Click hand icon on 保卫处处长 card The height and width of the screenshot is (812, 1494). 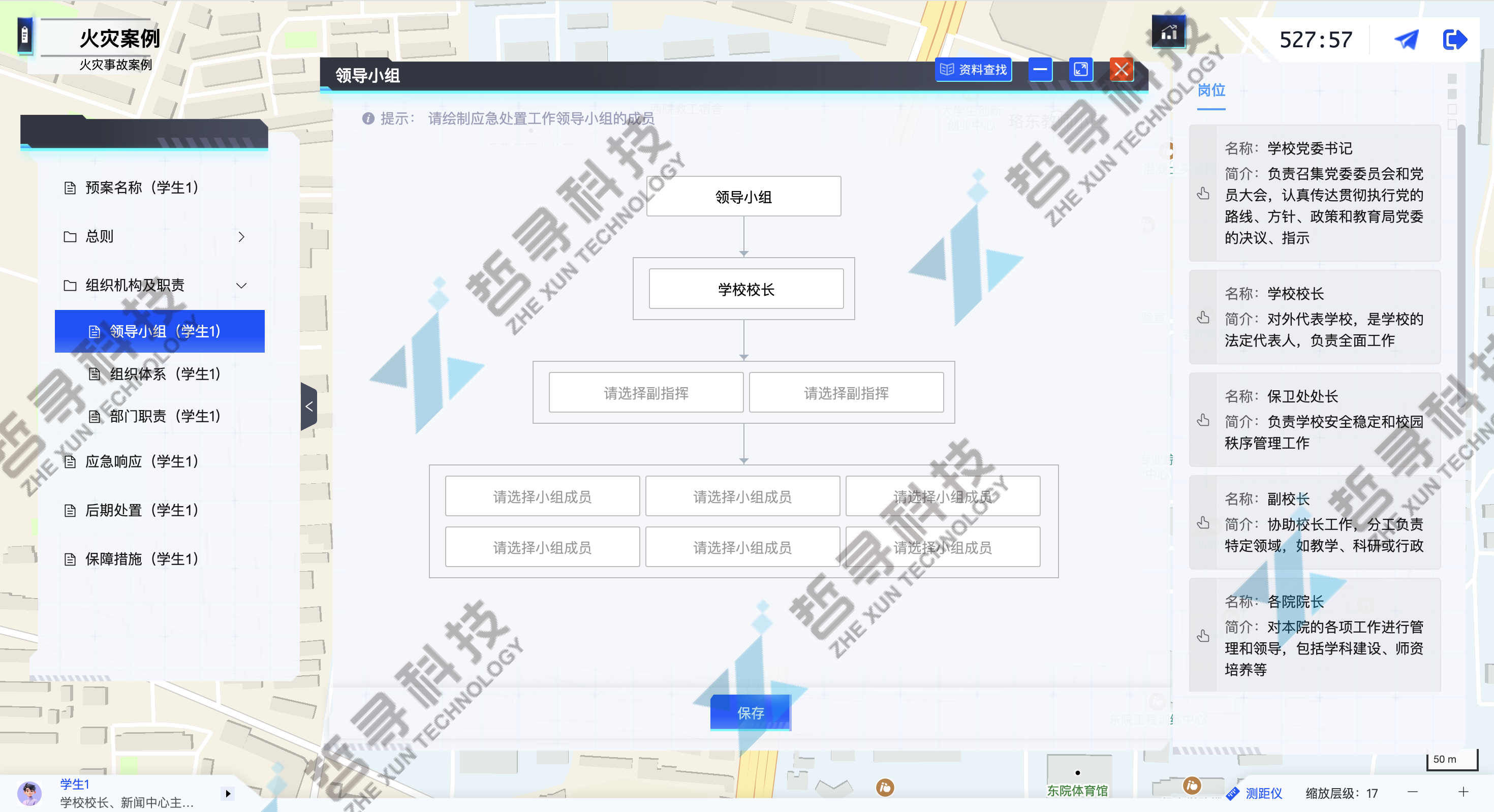coord(1203,420)
